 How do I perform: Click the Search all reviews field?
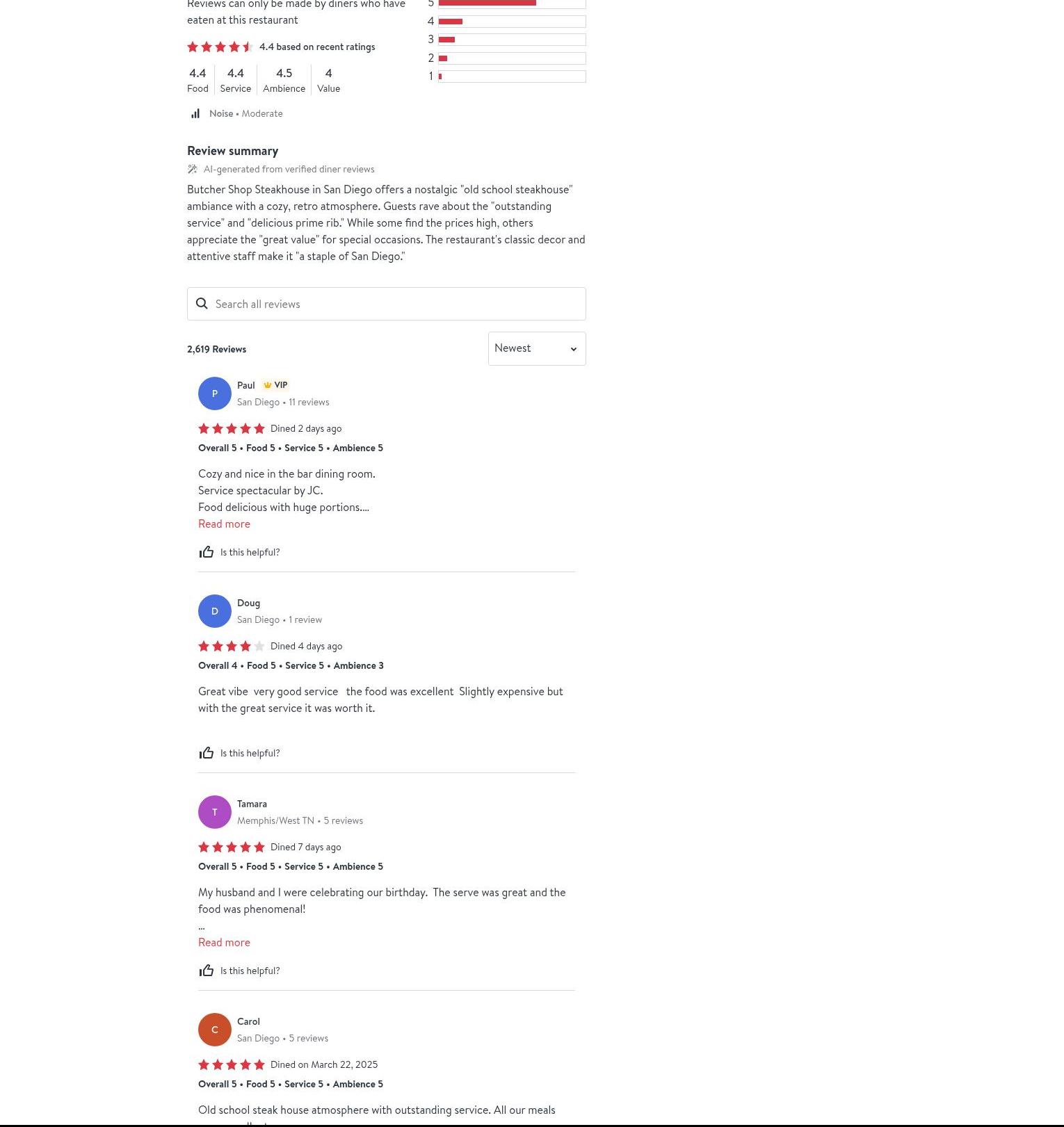pyautogui.click(x=387, y=304)
